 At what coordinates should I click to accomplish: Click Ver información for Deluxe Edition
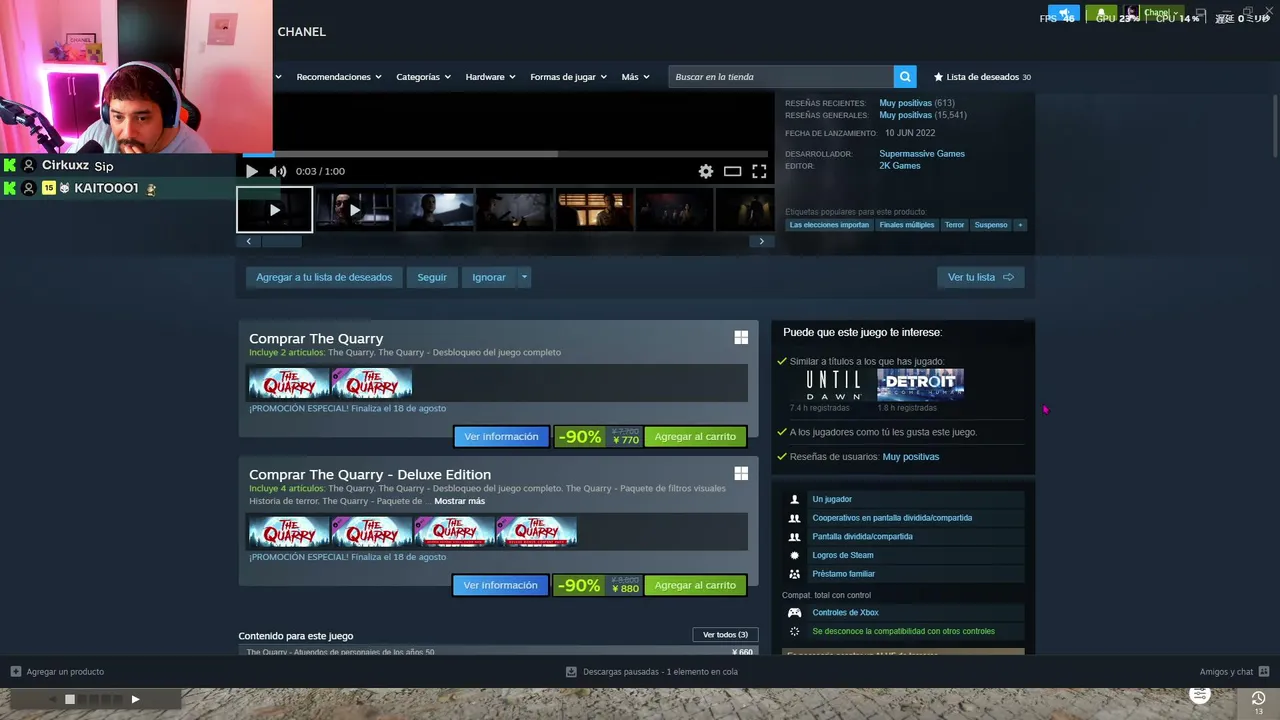[x=500, y=585]
